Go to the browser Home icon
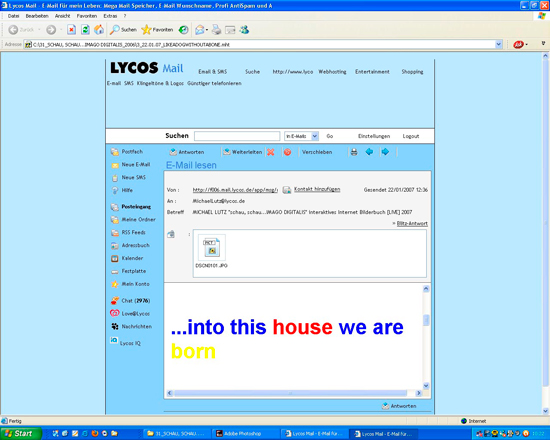 (x=99, y=30)
